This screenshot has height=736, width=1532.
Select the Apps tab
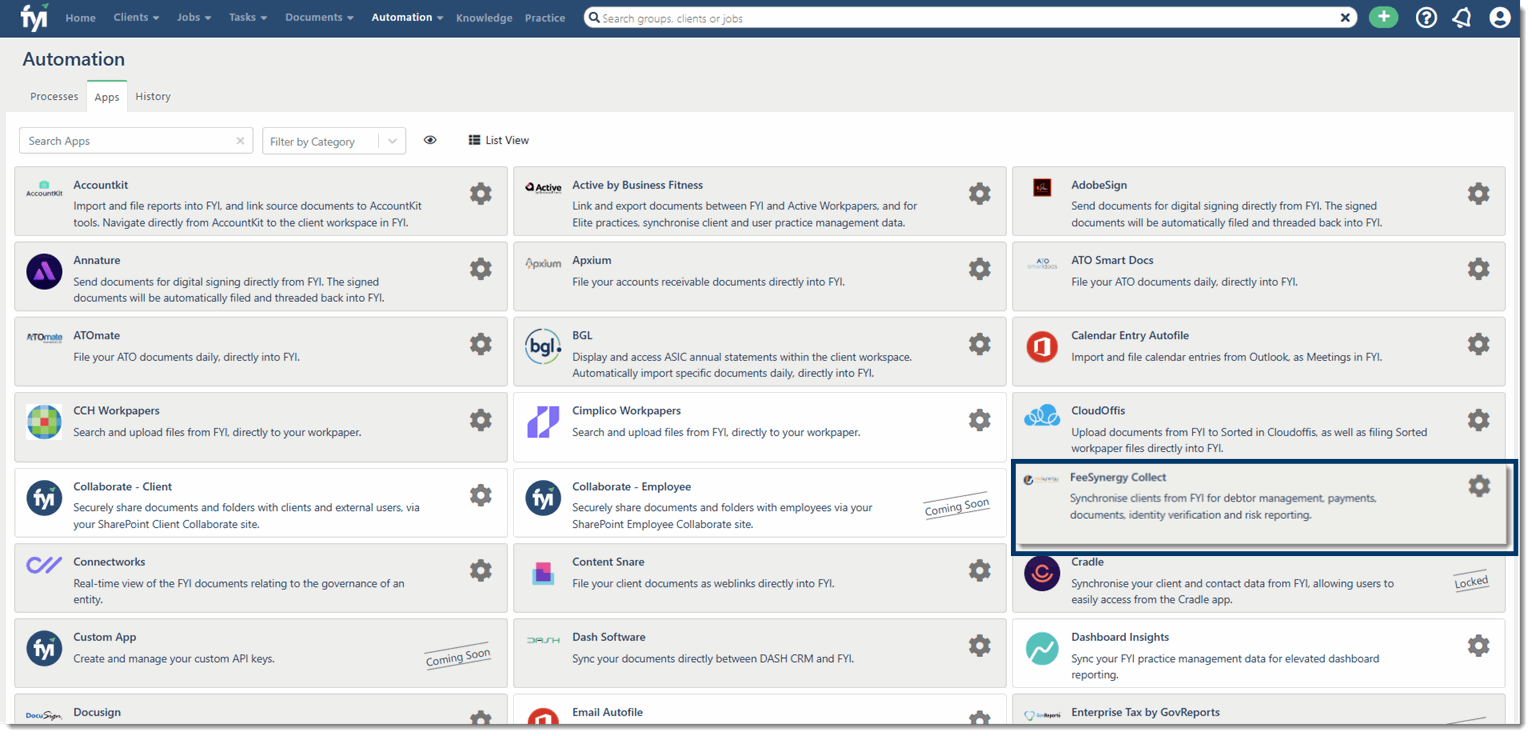tap(107, 97)
